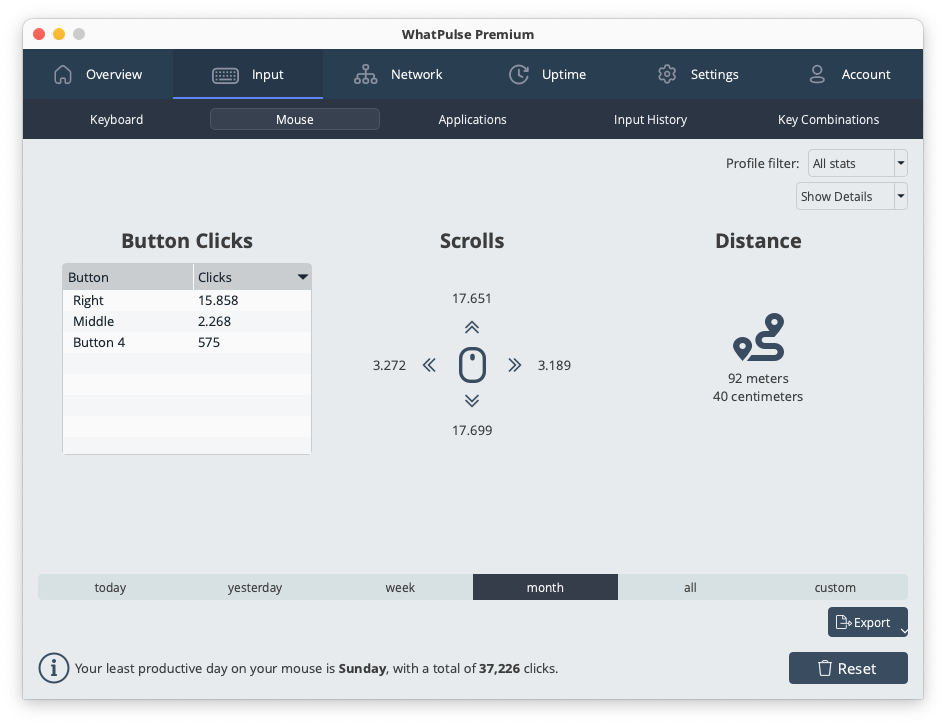This screenshot has height=726, width=946.
Task: Select the Overview home icon
Action: coord(63,74)
